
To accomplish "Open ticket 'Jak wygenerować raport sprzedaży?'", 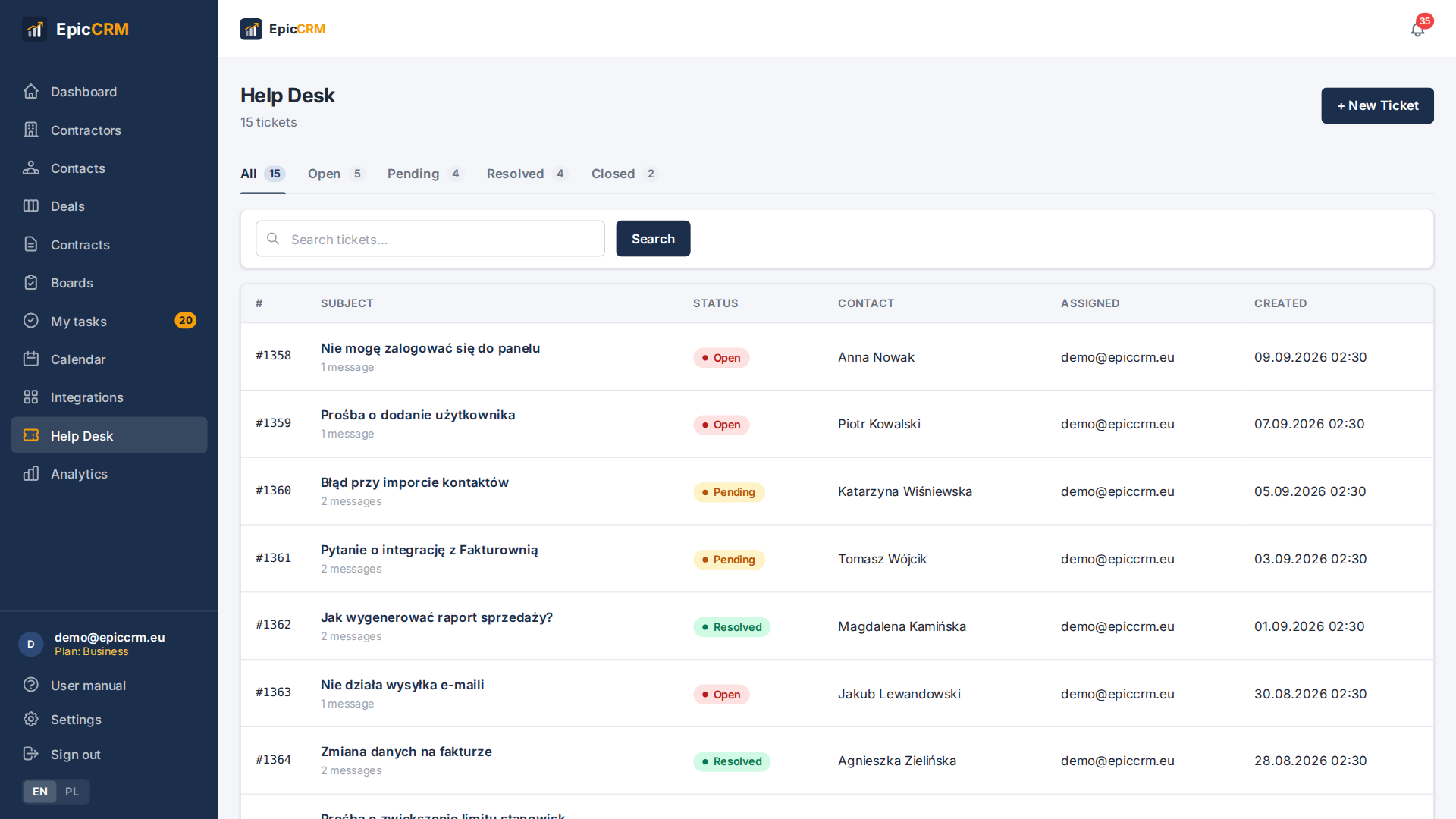I will [437, 617].
